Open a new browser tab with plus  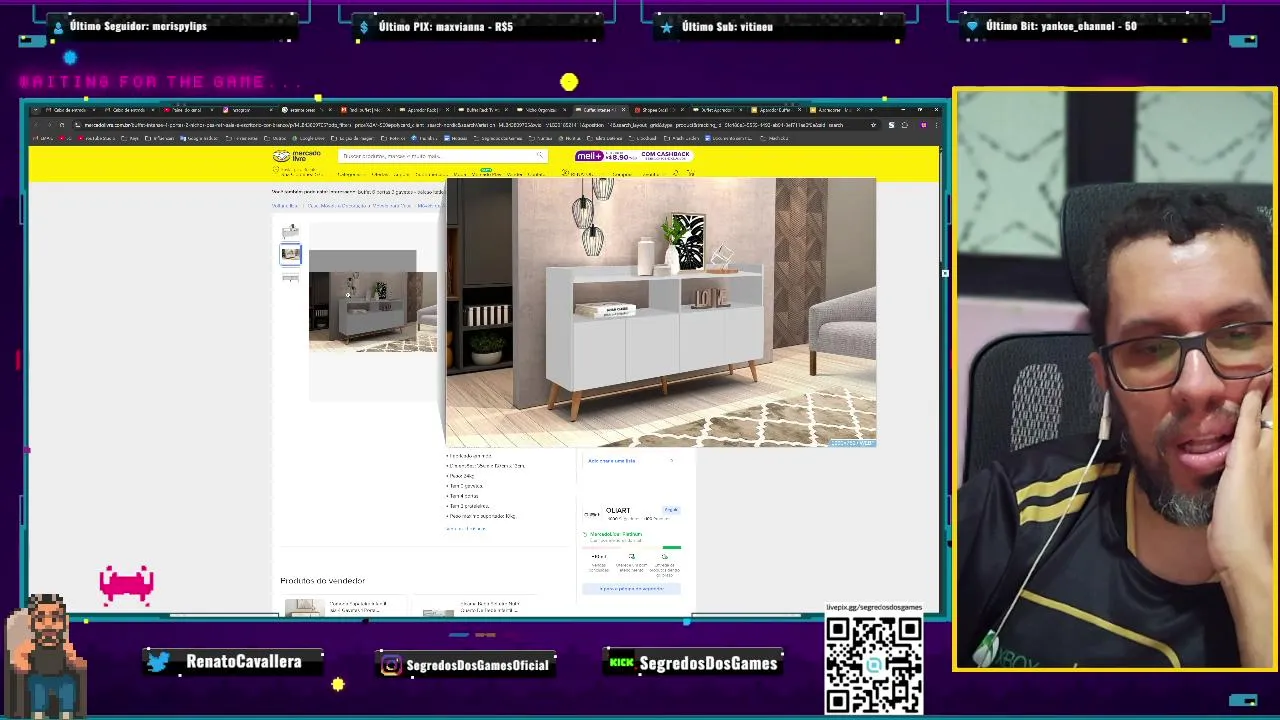pyautogui.click(x=870, y=110)
